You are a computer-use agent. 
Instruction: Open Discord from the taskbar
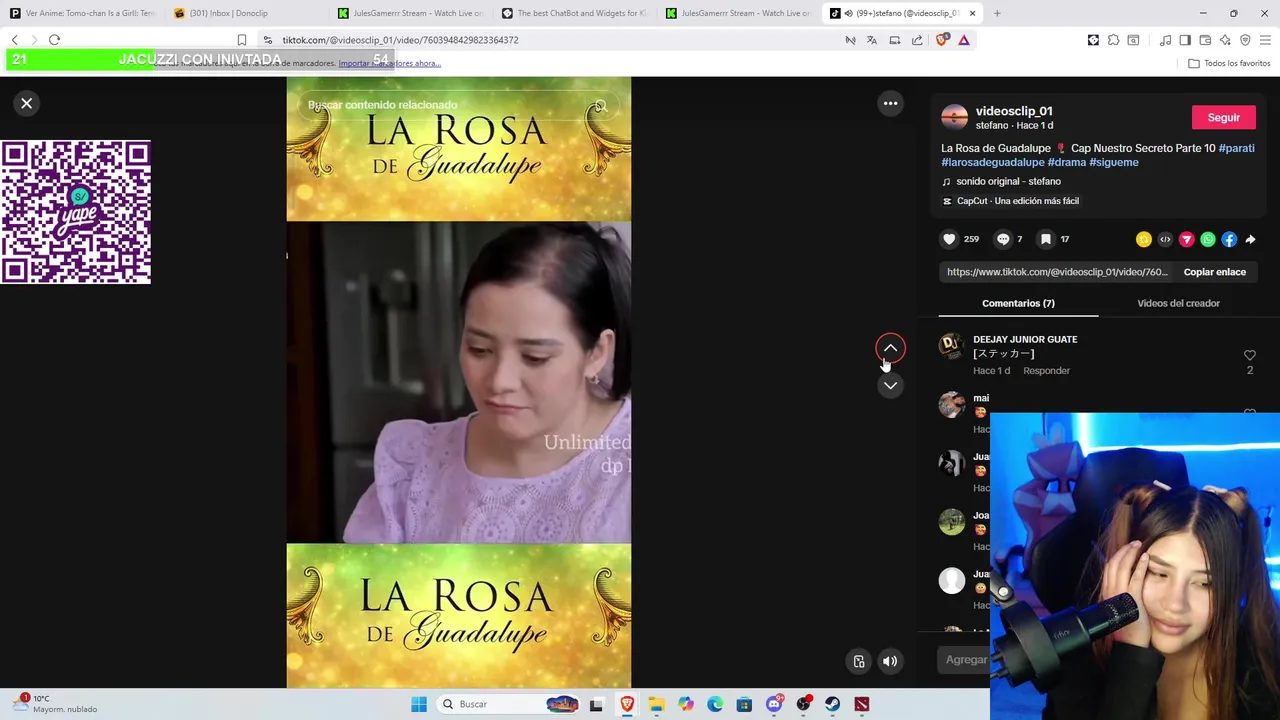click(x=774, y=704)
